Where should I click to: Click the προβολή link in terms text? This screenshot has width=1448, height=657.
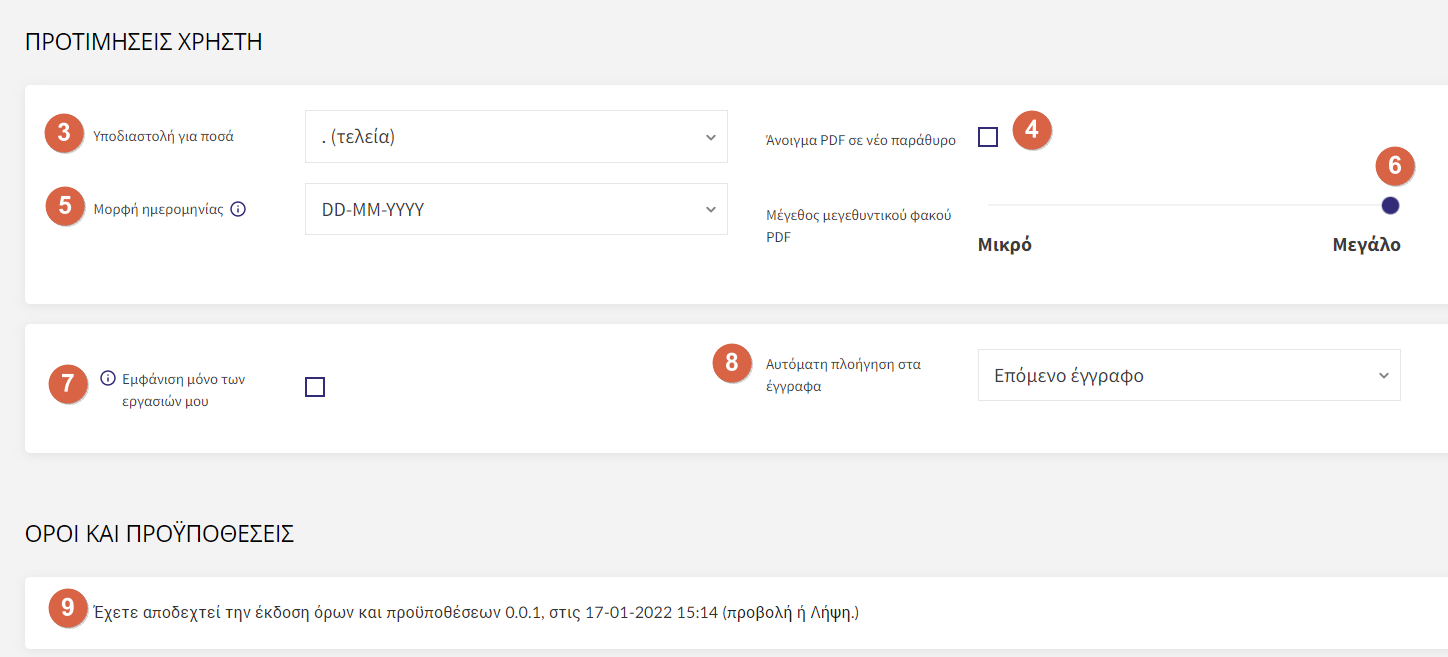coord(757,612)
